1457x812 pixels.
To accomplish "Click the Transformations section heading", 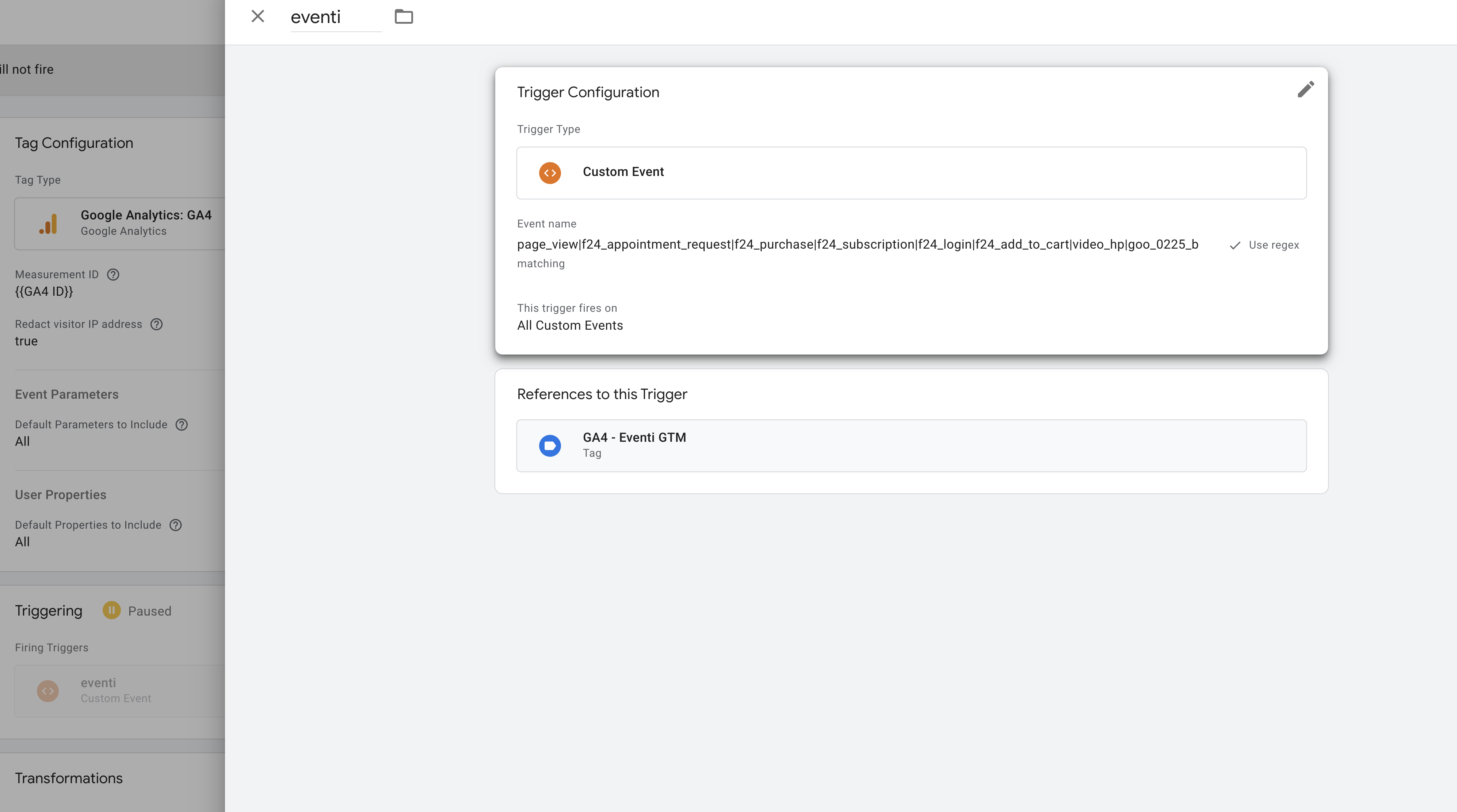I will [x=68, y=778].
